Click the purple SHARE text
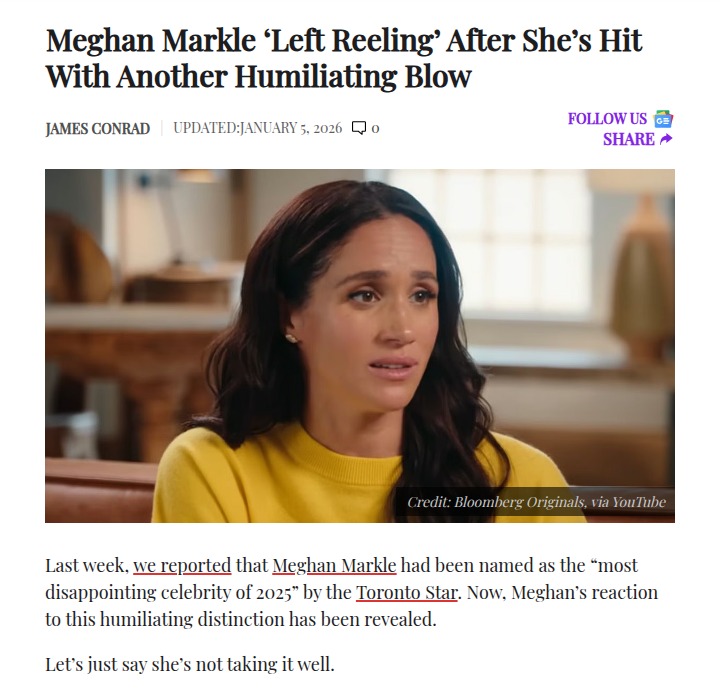The height and width of the screenshot is (694, 720). pyautogui.click(x=628, y=140)
